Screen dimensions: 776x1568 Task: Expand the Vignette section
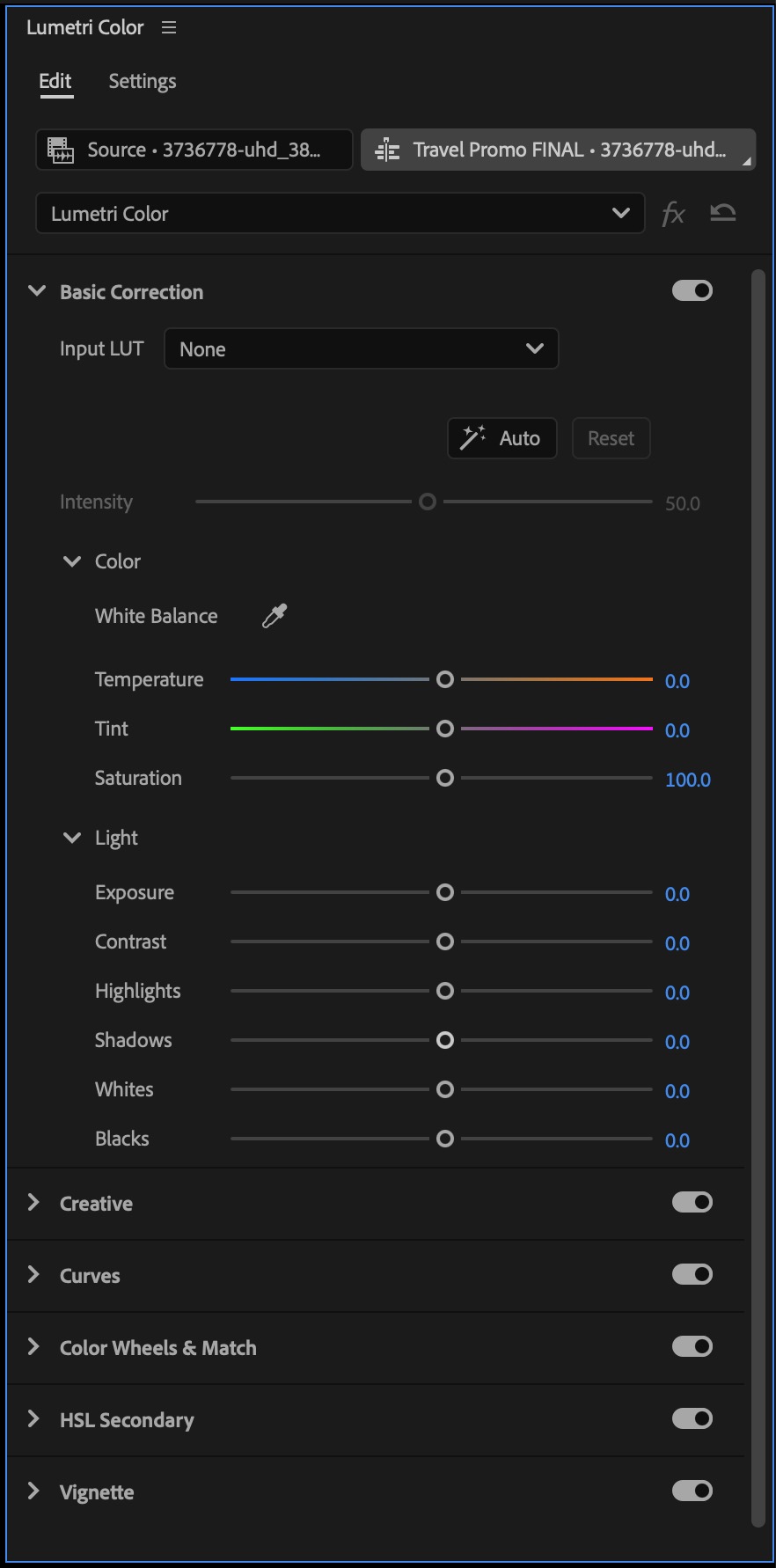33,1491
